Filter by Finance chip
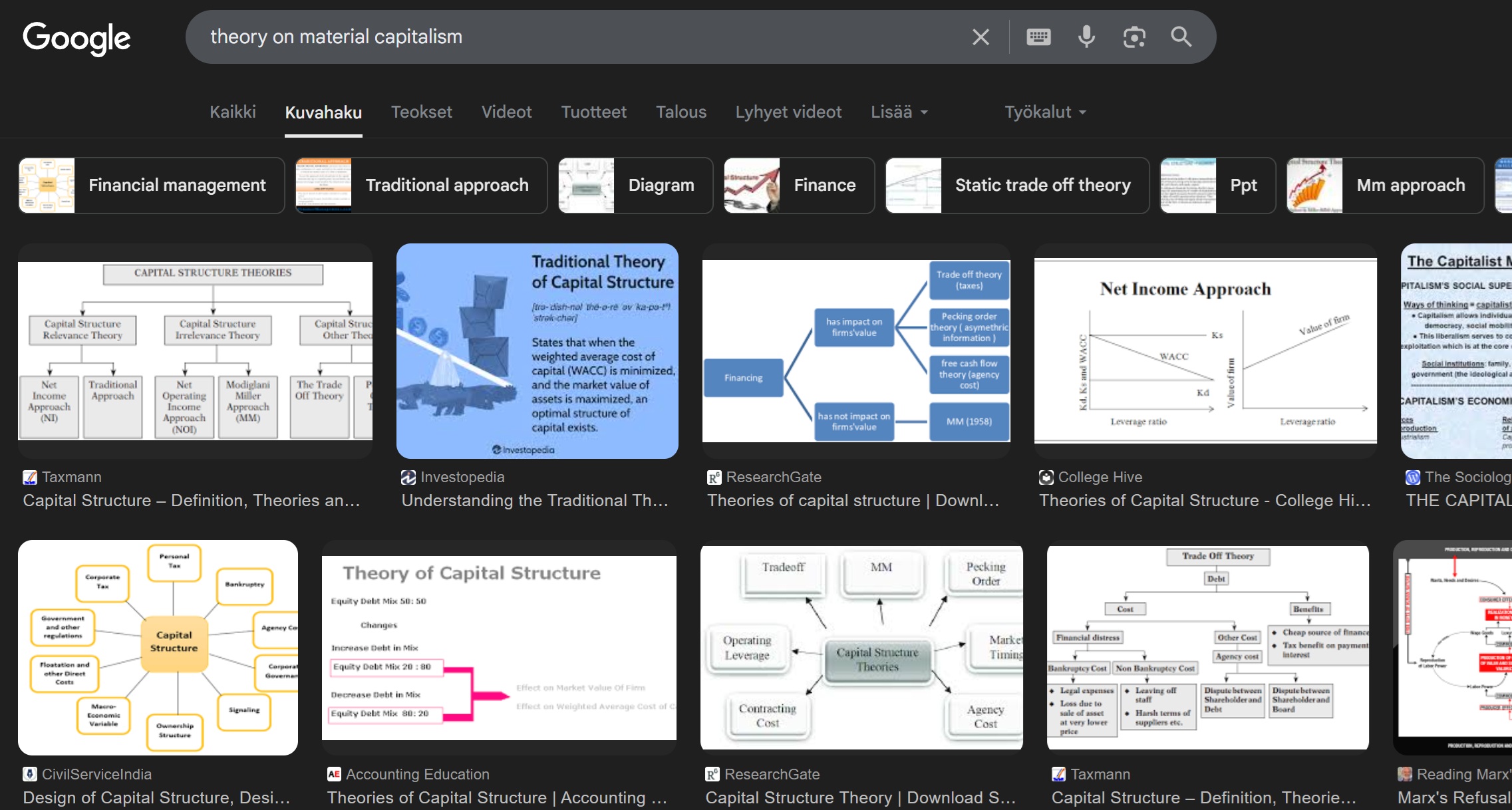 tap(800, 186)
